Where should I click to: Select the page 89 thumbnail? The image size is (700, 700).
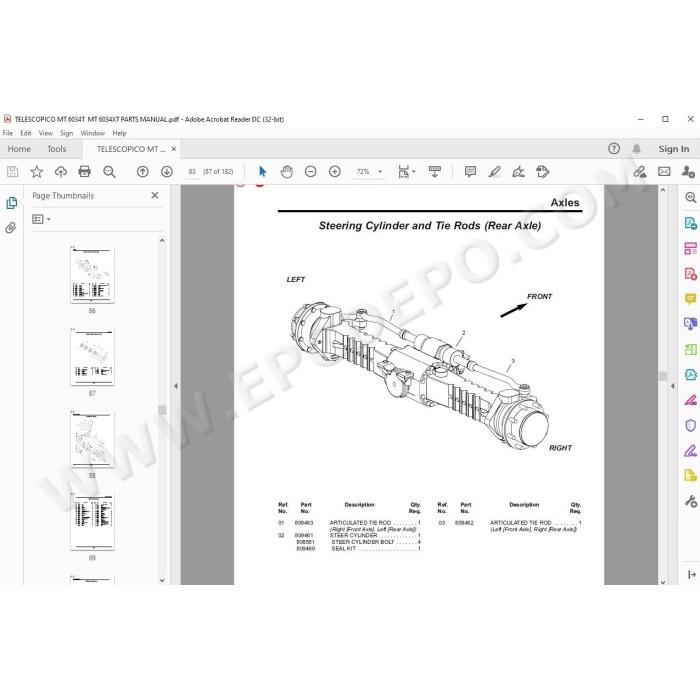tap(92, 521)
